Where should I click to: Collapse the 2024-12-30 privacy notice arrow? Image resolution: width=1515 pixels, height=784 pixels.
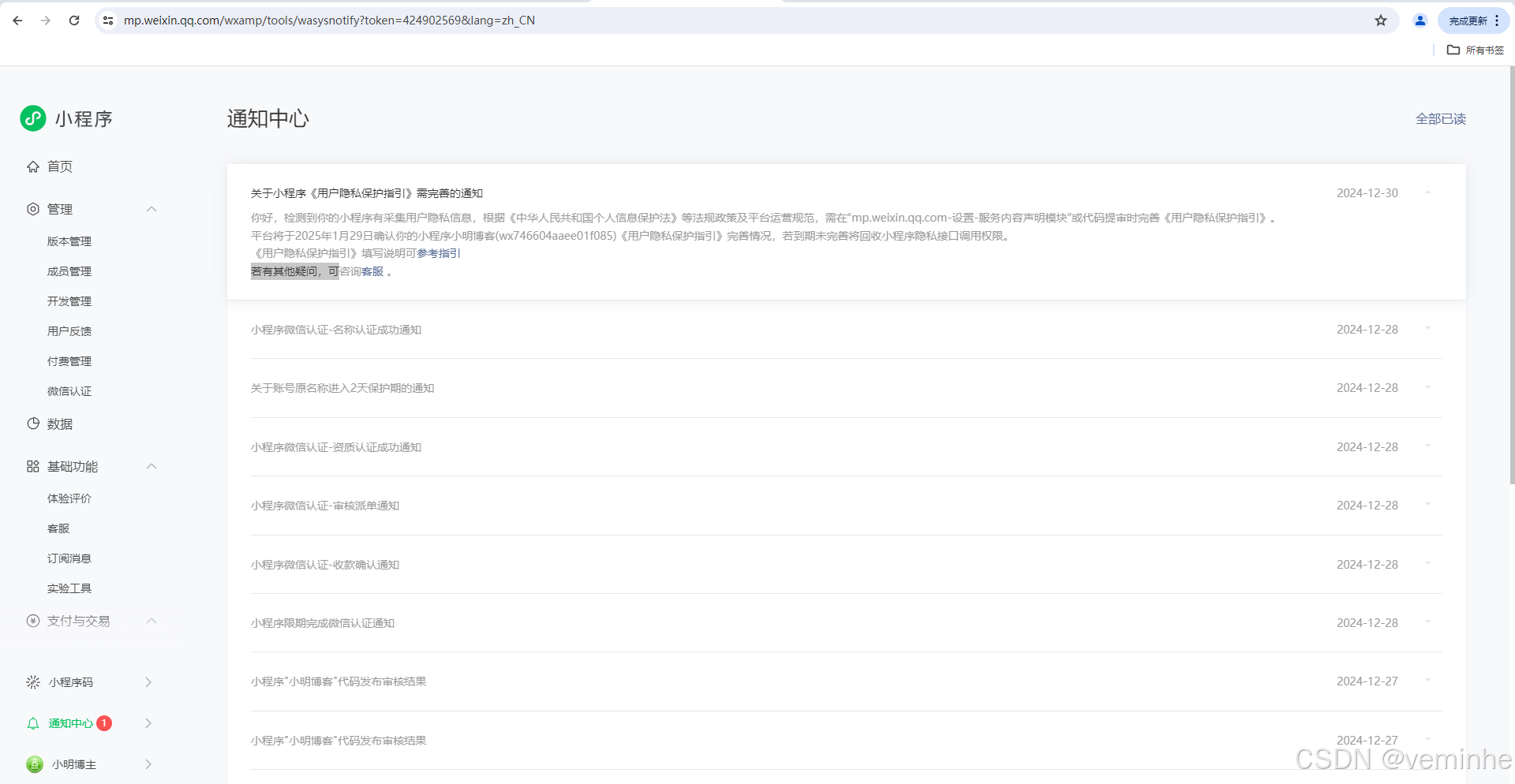pyautogui.click(x=1428, y=192)
